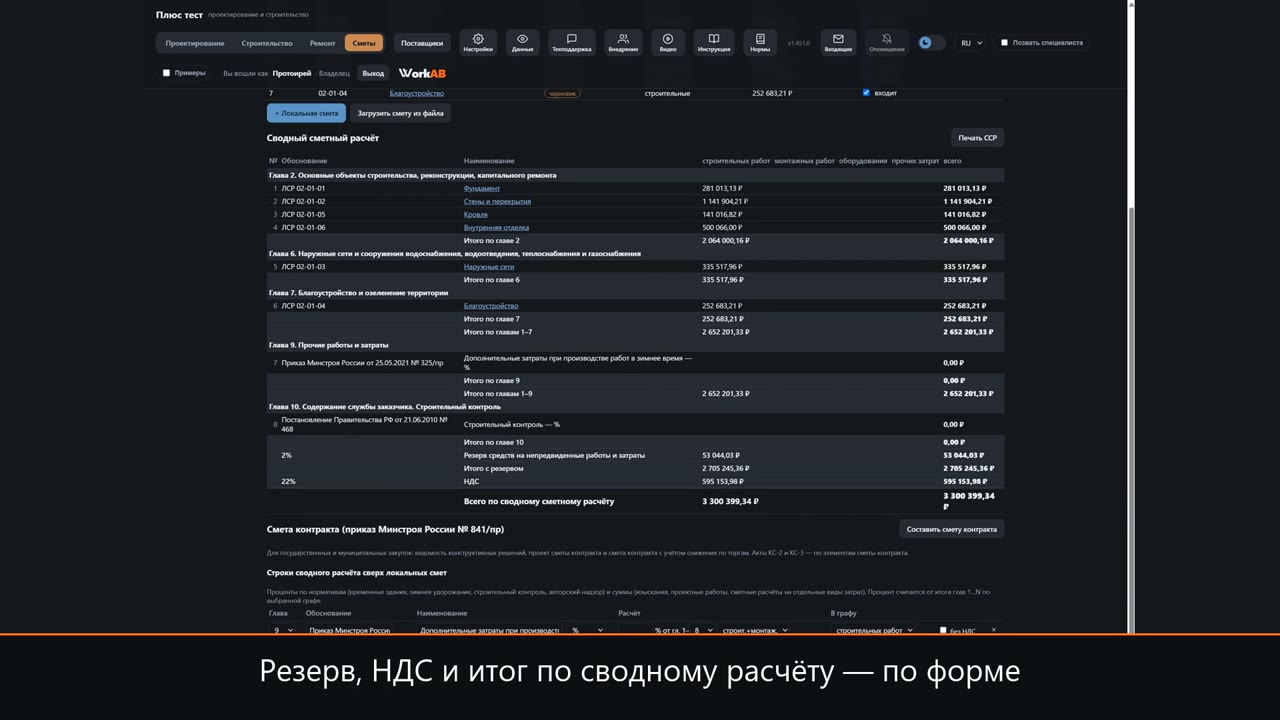The height and width of the screenshot is (720, 1280).
Task: Switch to the Проектирование tab
Action: point(195,43)
